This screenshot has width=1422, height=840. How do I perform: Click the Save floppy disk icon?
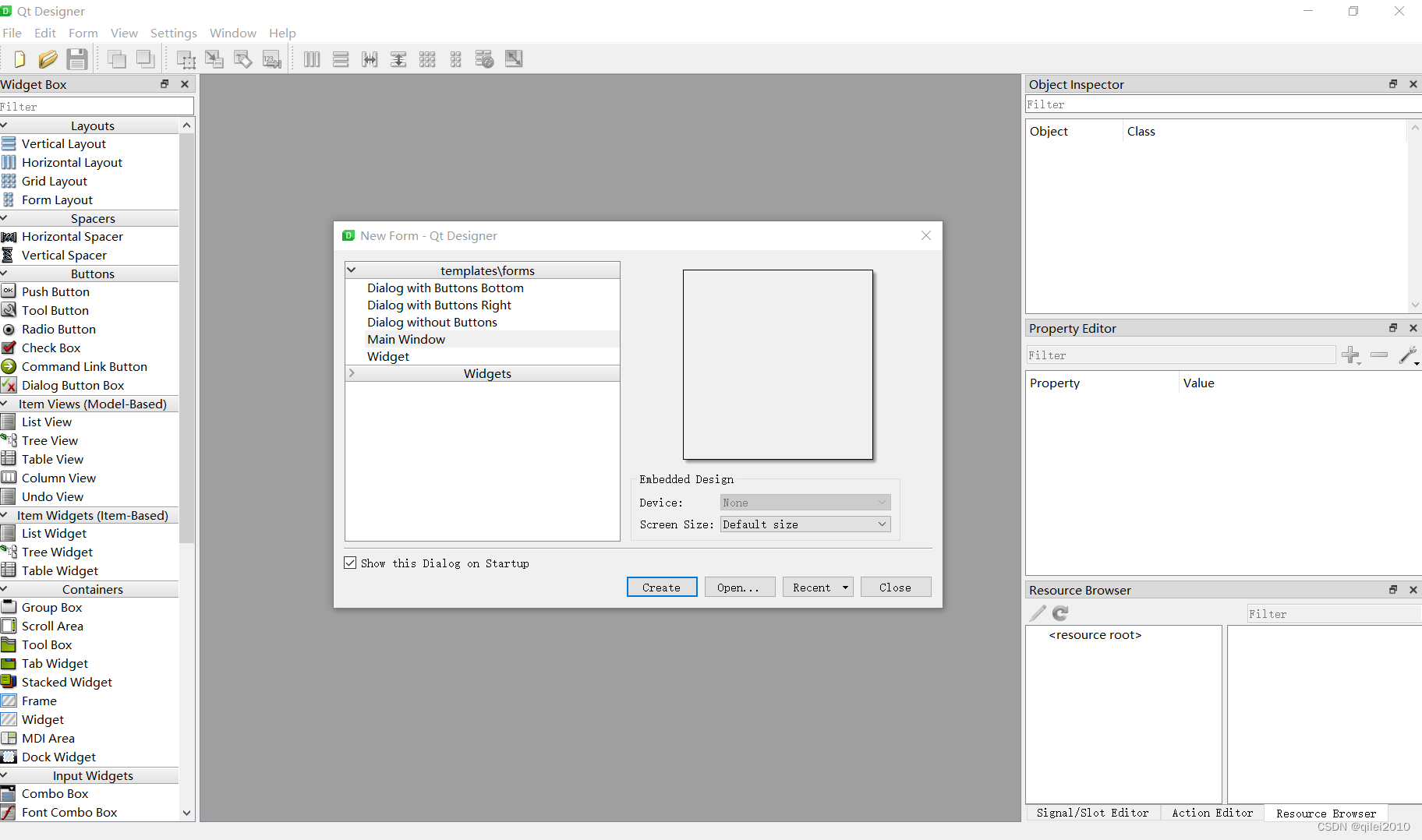point(76,59)
